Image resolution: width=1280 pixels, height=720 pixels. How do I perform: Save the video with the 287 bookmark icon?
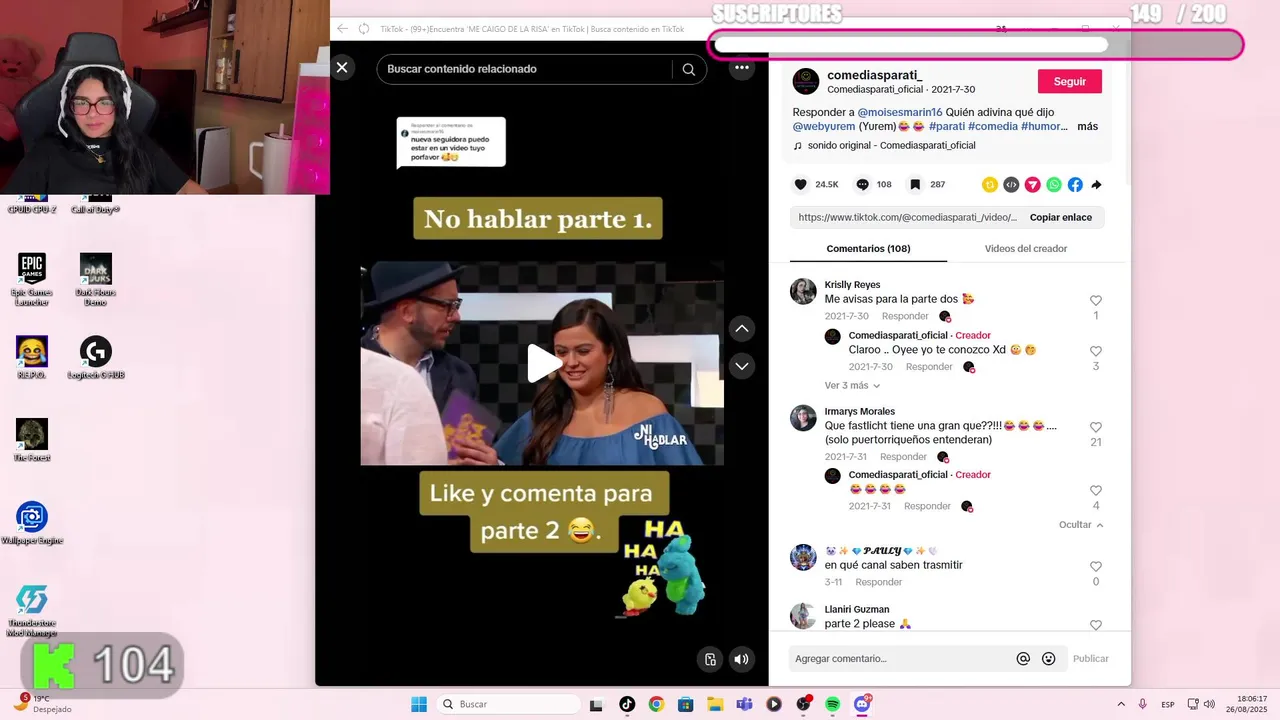click(914, 185)
